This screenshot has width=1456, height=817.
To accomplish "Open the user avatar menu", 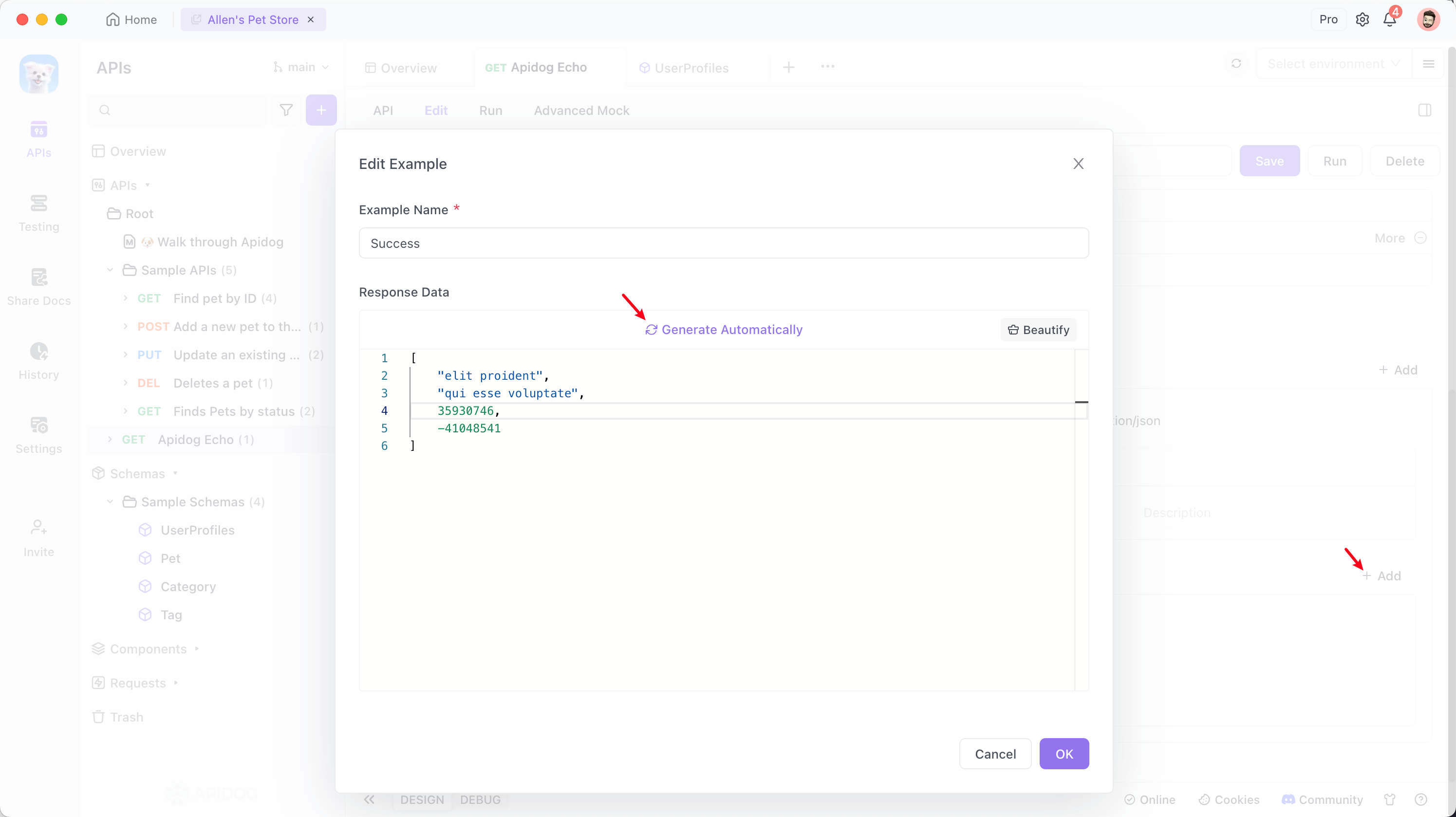I will click(1428, 20).
